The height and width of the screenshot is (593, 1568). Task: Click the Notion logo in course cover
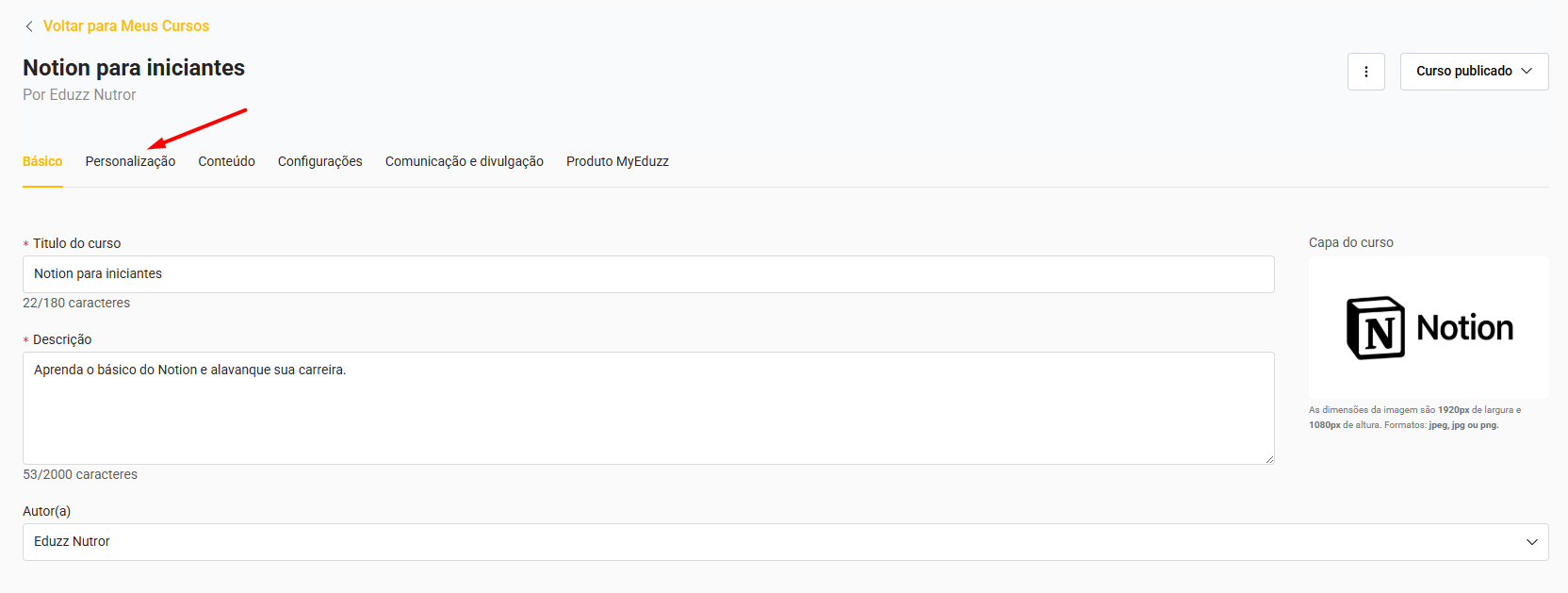[1376, 328]
